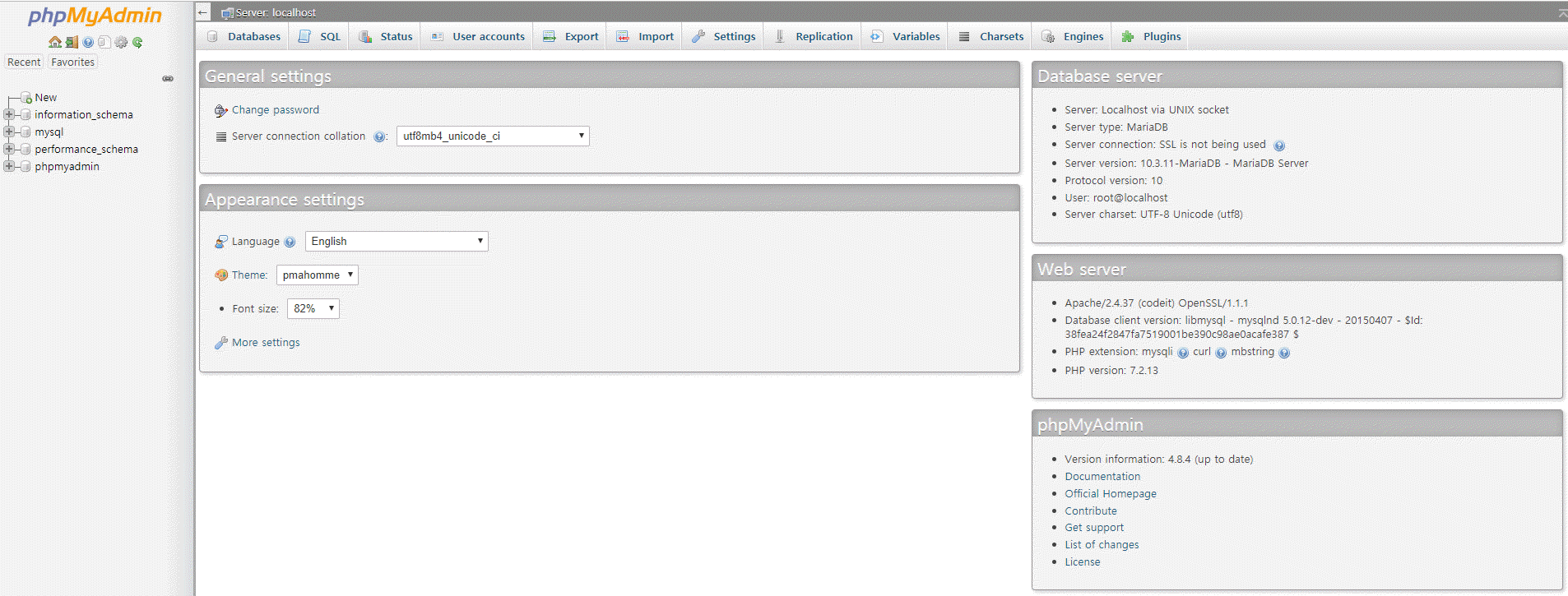Click the Theme palette icon

point(220,275)
